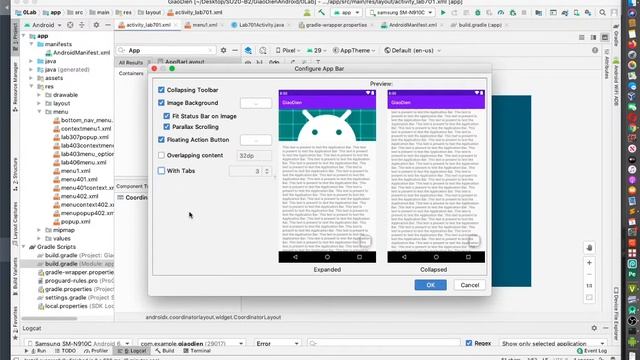Open the Pixel device dropdown in design toolbar

pyautogui.click(x=288, y=50)
